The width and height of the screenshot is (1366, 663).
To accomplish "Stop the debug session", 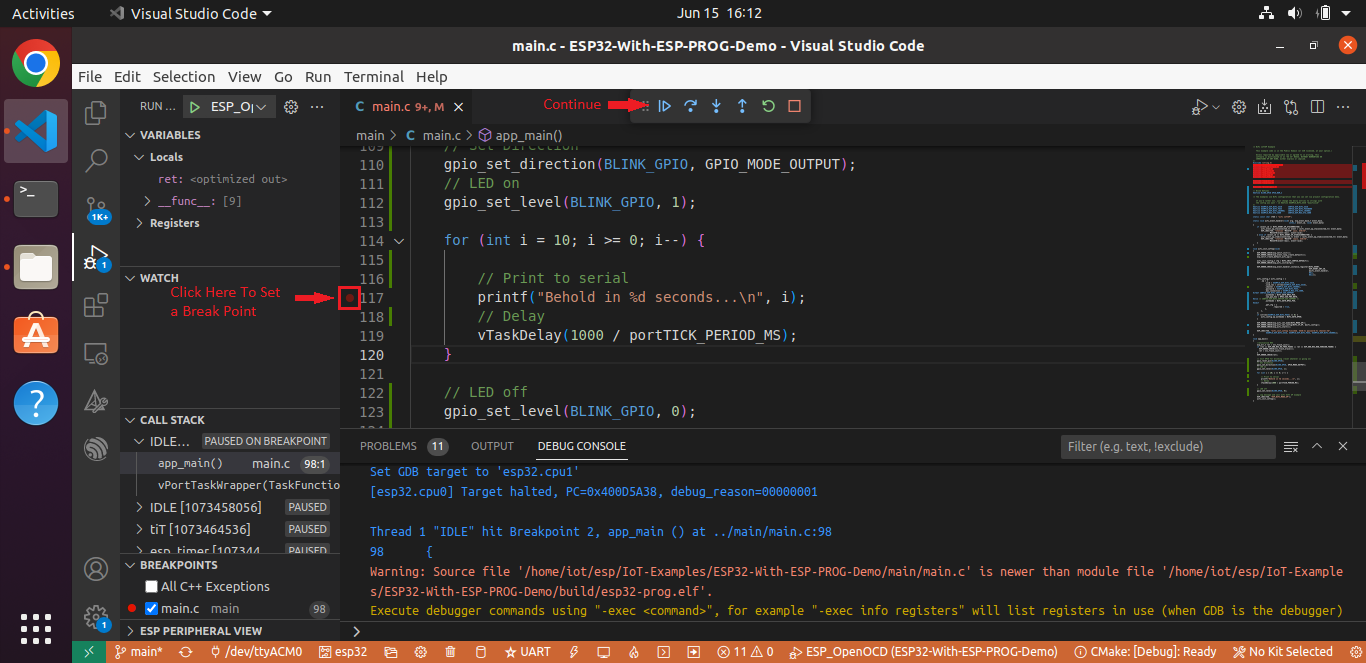I will pyautogui.click(x=794, y=106).
